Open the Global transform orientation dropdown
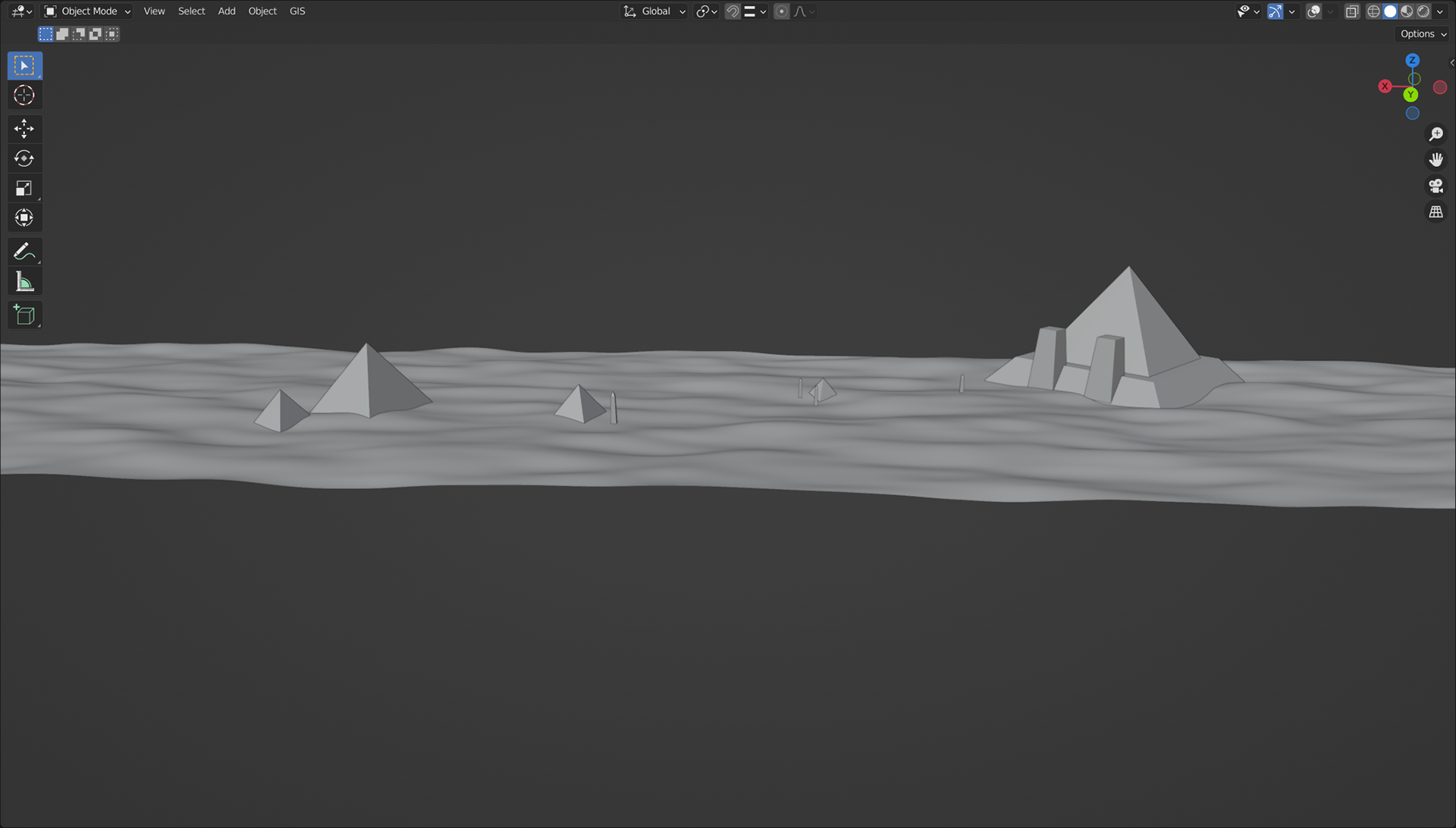The image size is (1456, 828). pyautogui.click(x=654, y=11)
